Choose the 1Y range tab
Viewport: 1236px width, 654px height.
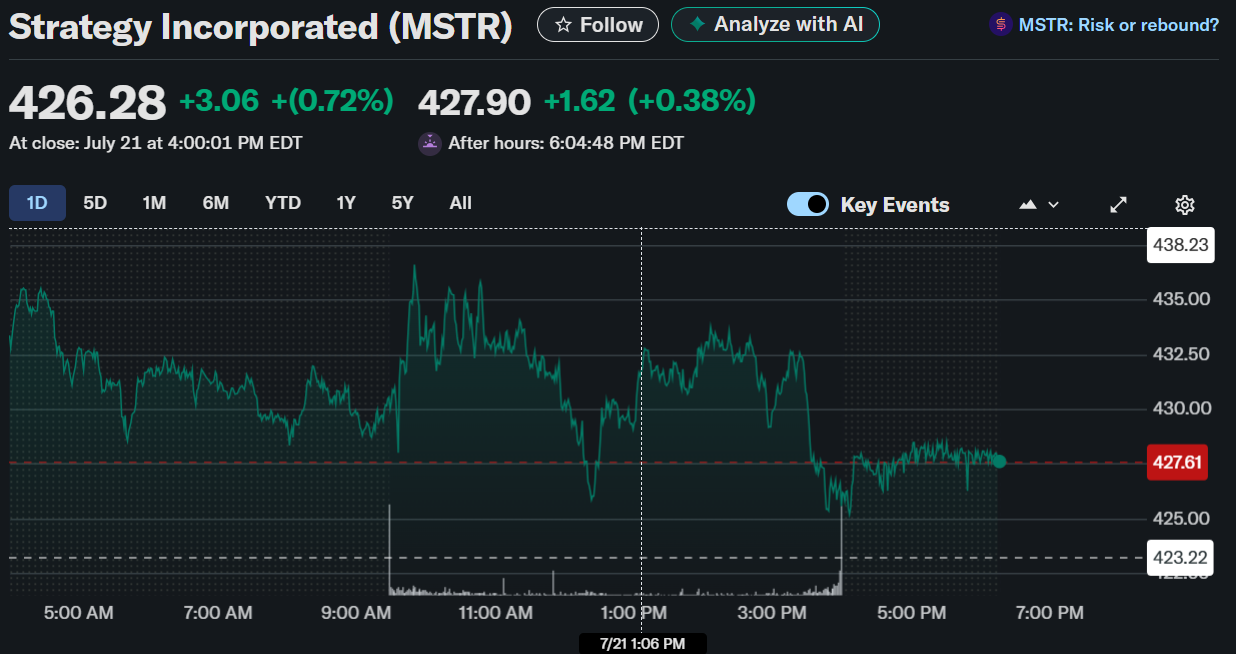(x=346, y=203)
